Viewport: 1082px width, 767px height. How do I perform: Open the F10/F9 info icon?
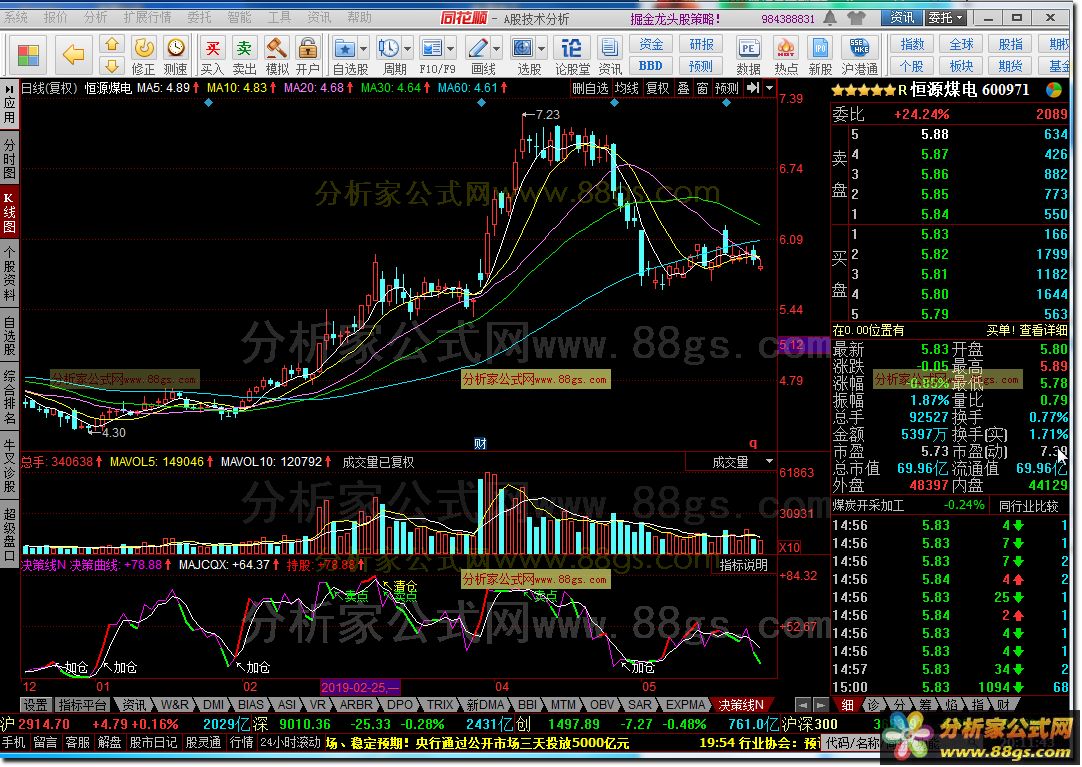tap(432, 48)
